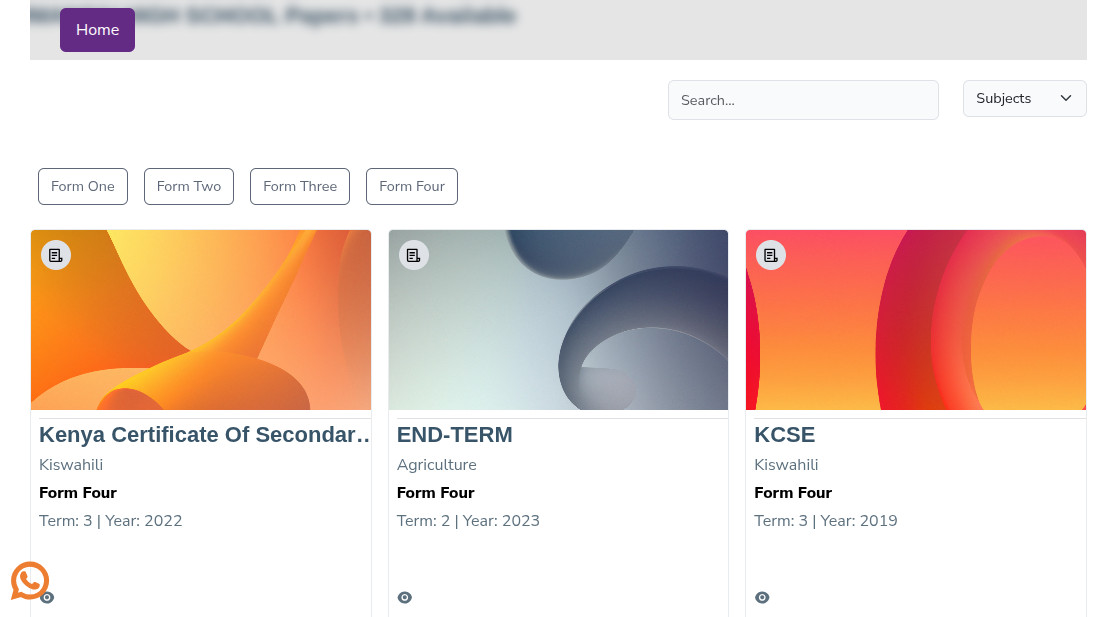Click the eye view icon under END-TERM card
The width and height of the screenshot is (1111, 617).
(x=405, y=598)
